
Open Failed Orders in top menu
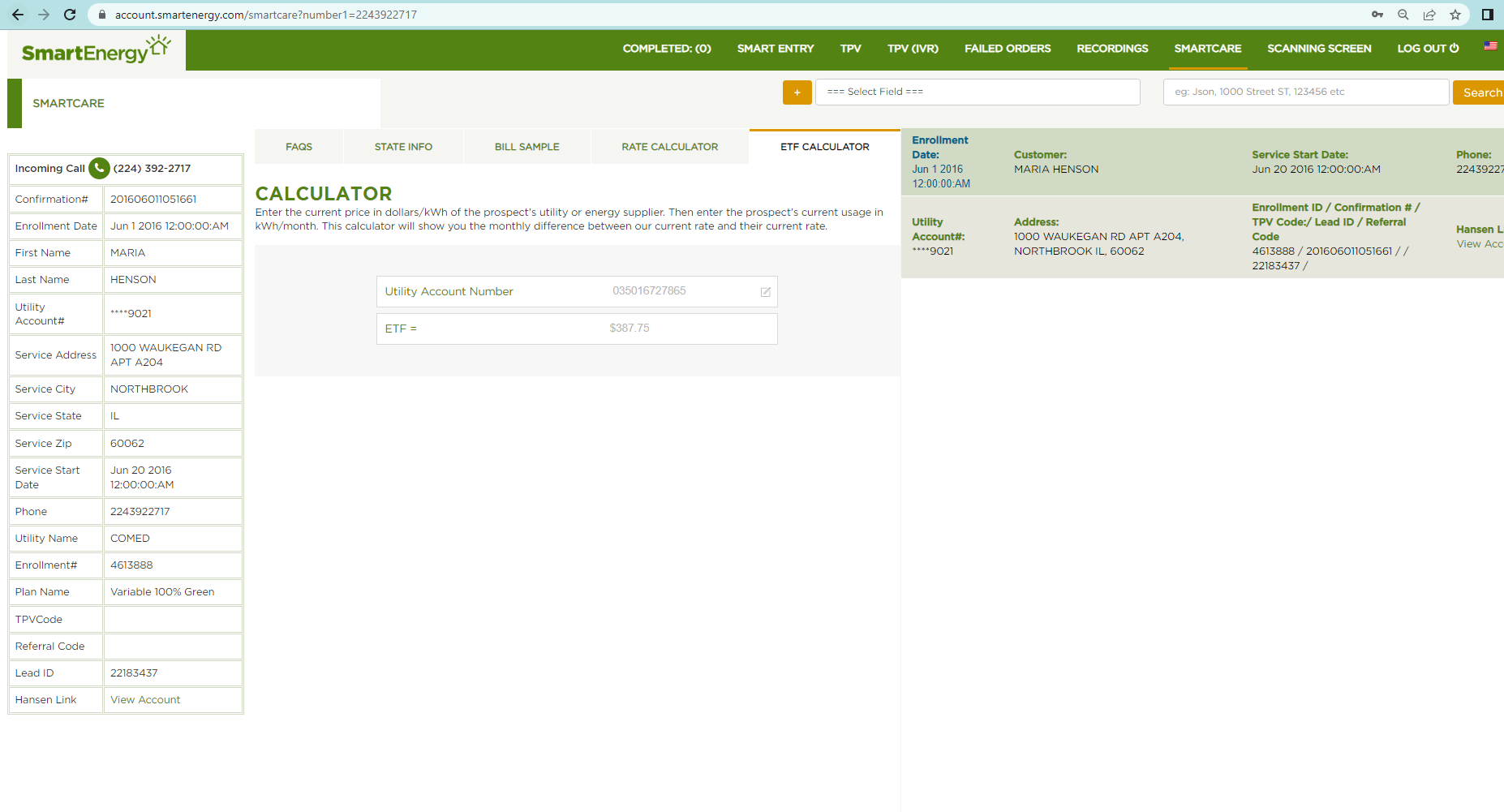pyautogui.click(x=1007, y=49)
